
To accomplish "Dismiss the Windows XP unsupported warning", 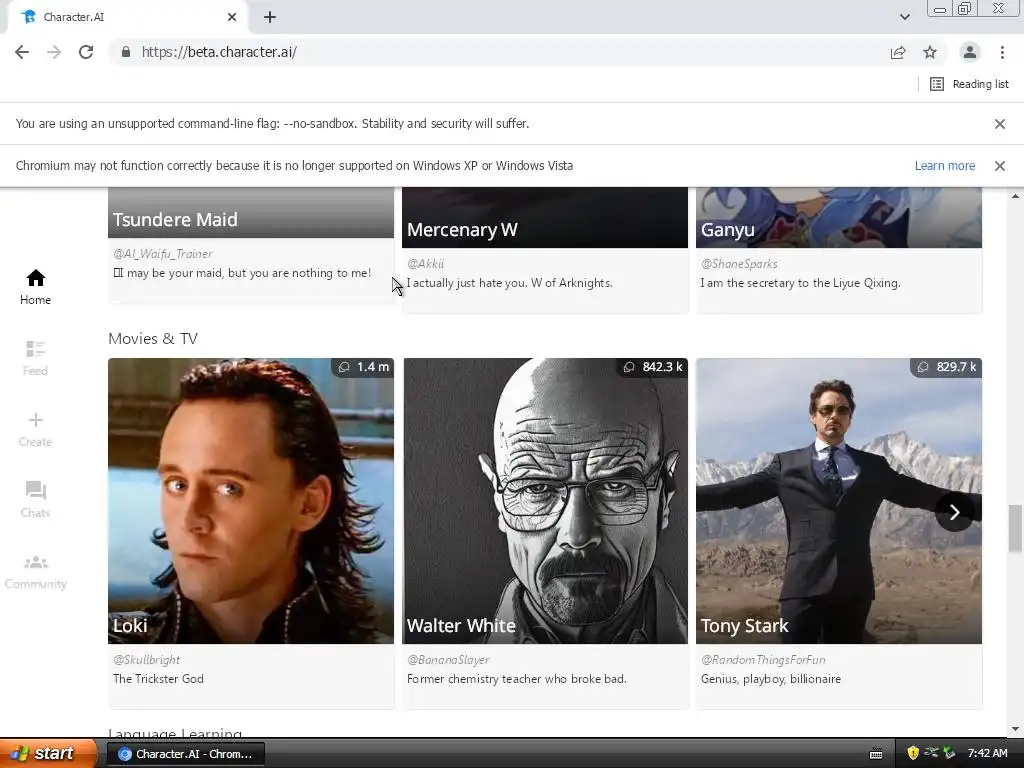I will click(999, 166).
